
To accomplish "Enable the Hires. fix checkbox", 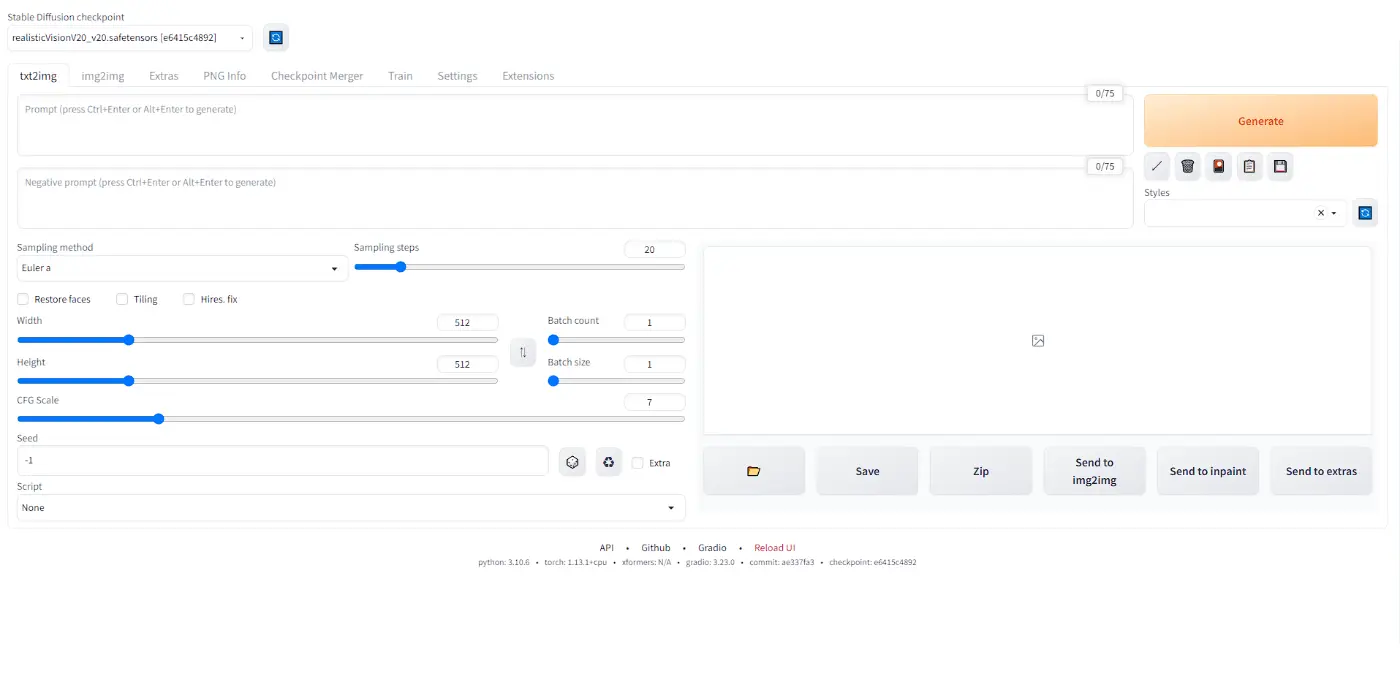I will tap(189, 299).
